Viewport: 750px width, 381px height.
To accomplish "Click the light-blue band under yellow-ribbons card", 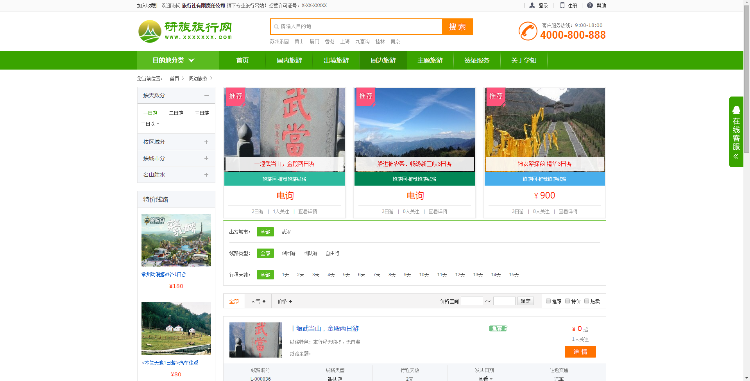I will click(545, 179).
